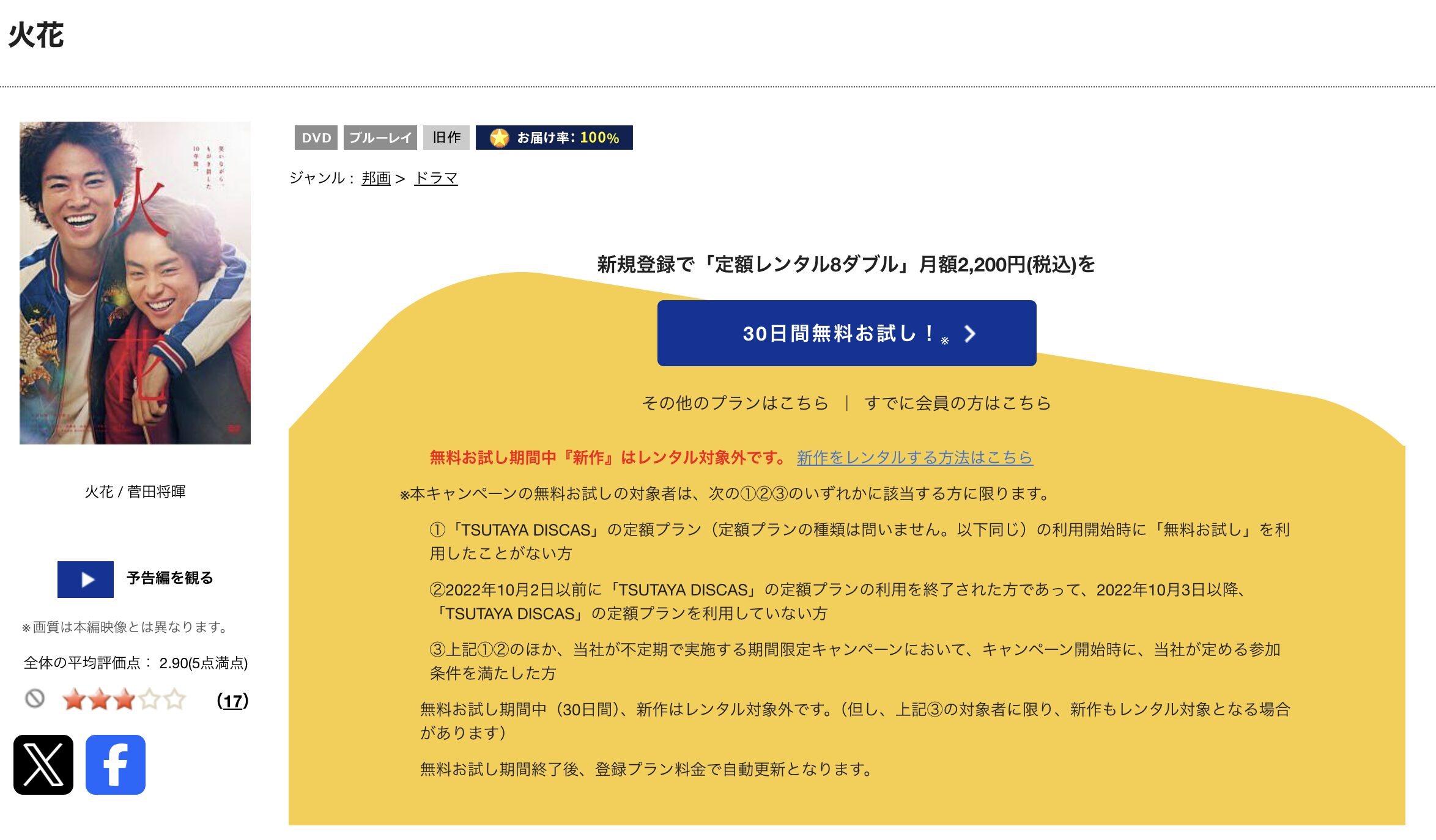Open the ドラマ genre link
This screenshot has width=1436, height=840.
[436, 178]
